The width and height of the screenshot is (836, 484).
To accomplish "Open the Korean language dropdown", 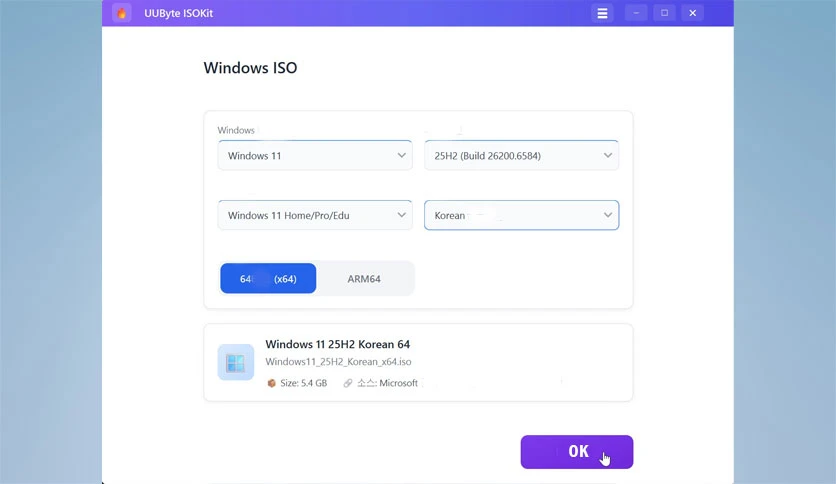I will tap(521, 215).
